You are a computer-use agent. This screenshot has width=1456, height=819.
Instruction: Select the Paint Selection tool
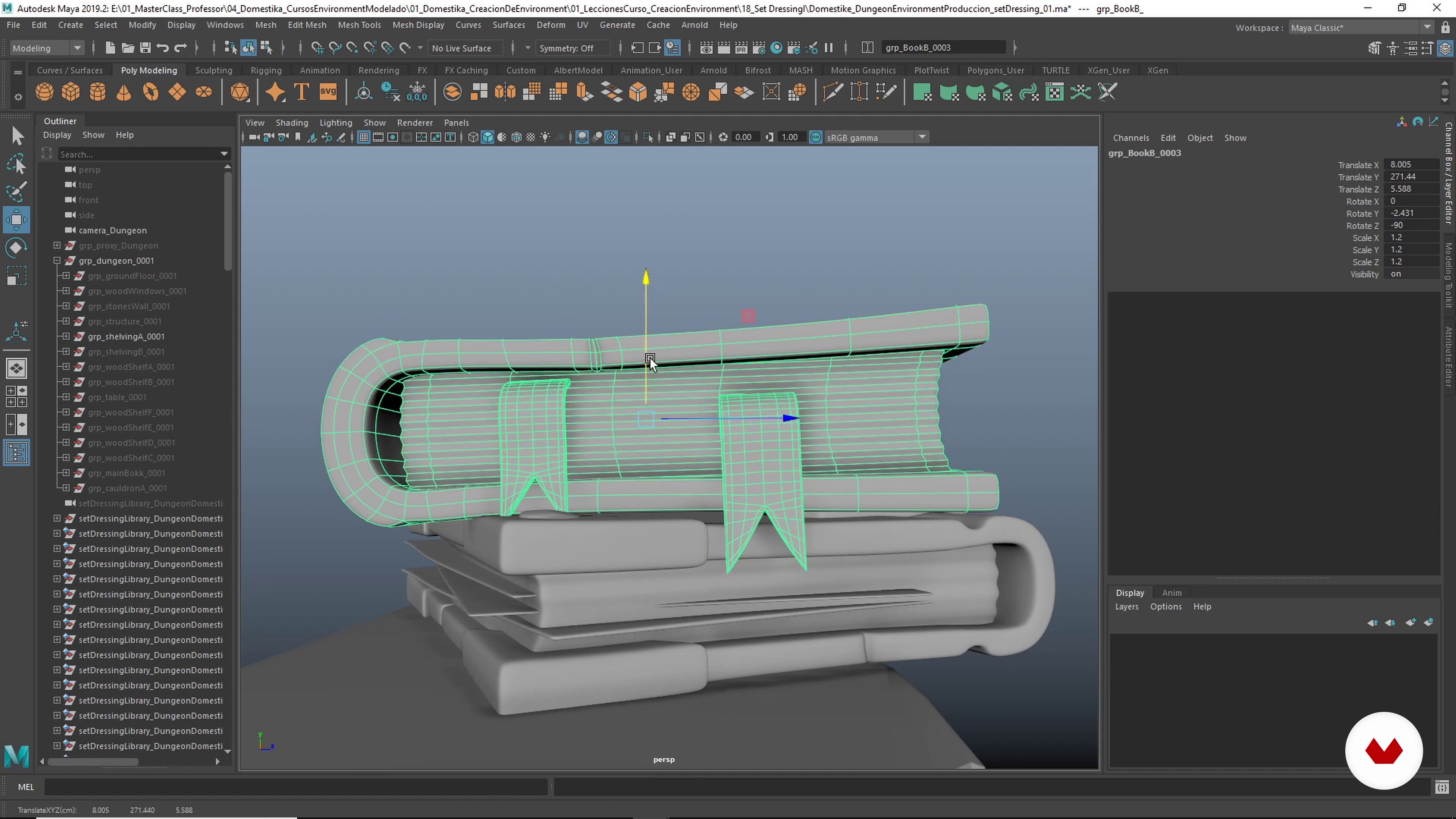pos(16,192)
